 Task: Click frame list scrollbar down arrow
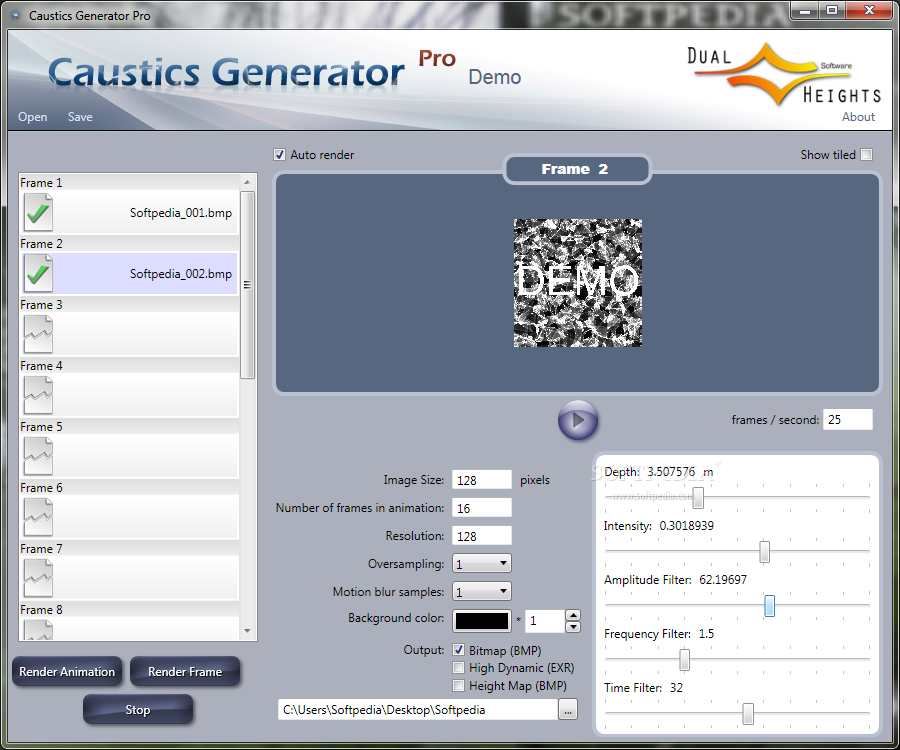point(247,631)
